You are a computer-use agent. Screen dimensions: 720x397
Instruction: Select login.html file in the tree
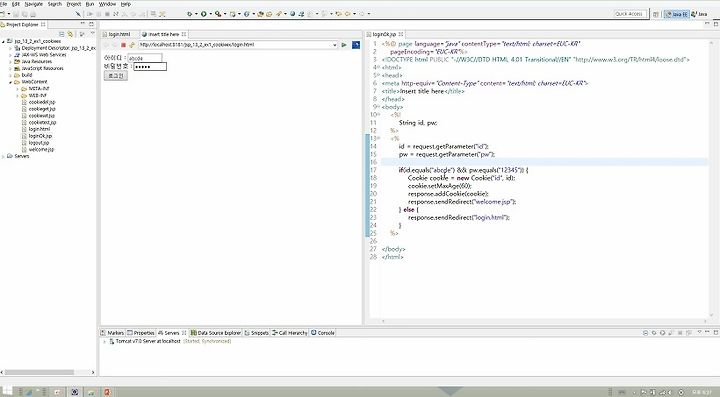tap(39, 129)
